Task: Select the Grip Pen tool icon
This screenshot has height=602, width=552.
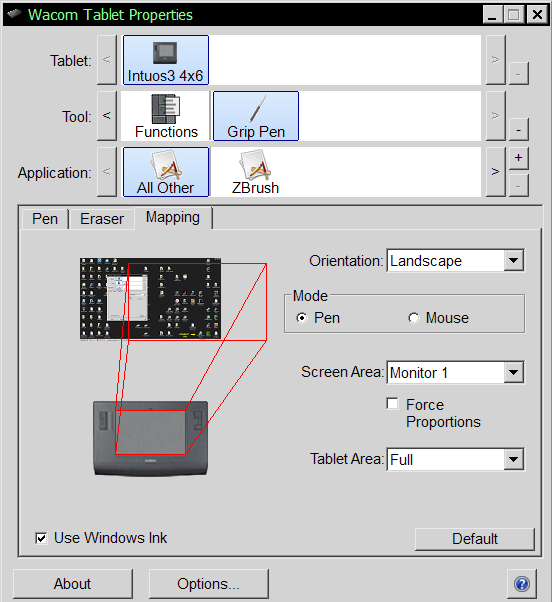Action: pyautogui.click(x=256, y=116)
